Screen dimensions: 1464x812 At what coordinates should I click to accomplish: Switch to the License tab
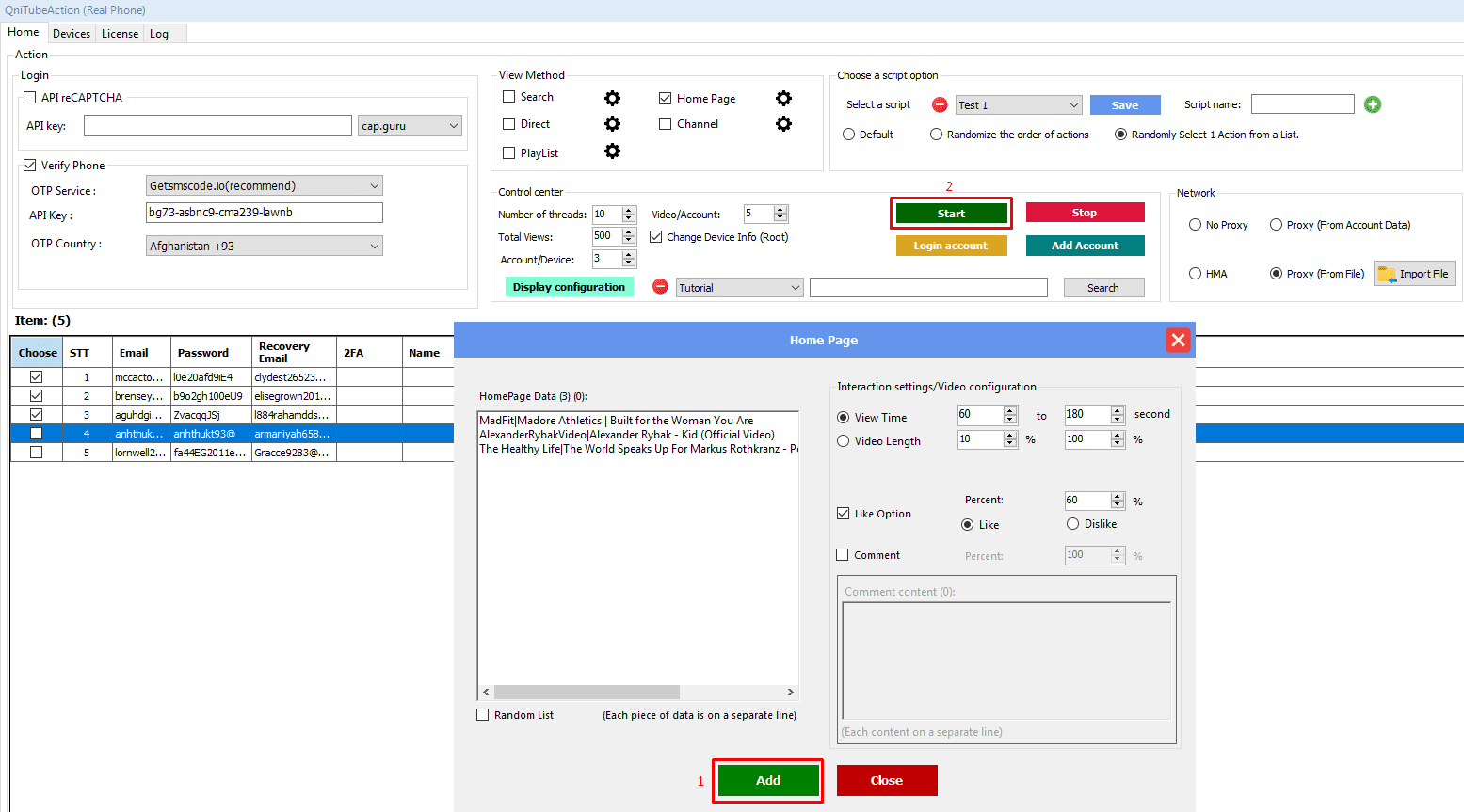[x=120, y=33]
